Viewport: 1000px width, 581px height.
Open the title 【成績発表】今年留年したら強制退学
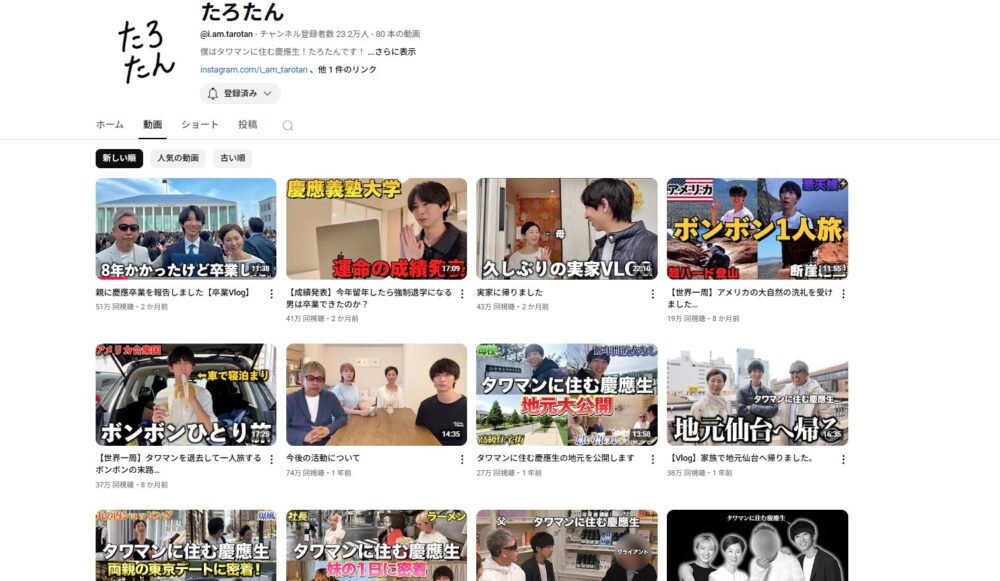point(369,298)
